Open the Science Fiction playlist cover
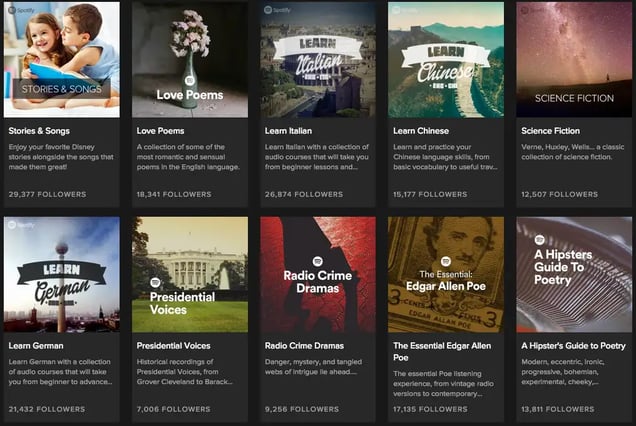 coord(574,59)
